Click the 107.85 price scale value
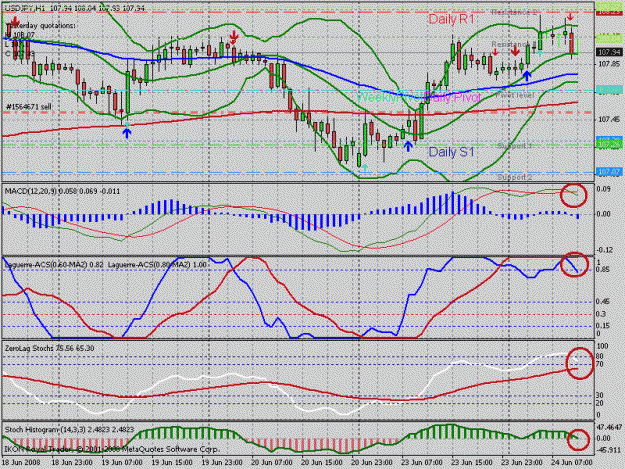625x469 pixels. pos(609,64)
